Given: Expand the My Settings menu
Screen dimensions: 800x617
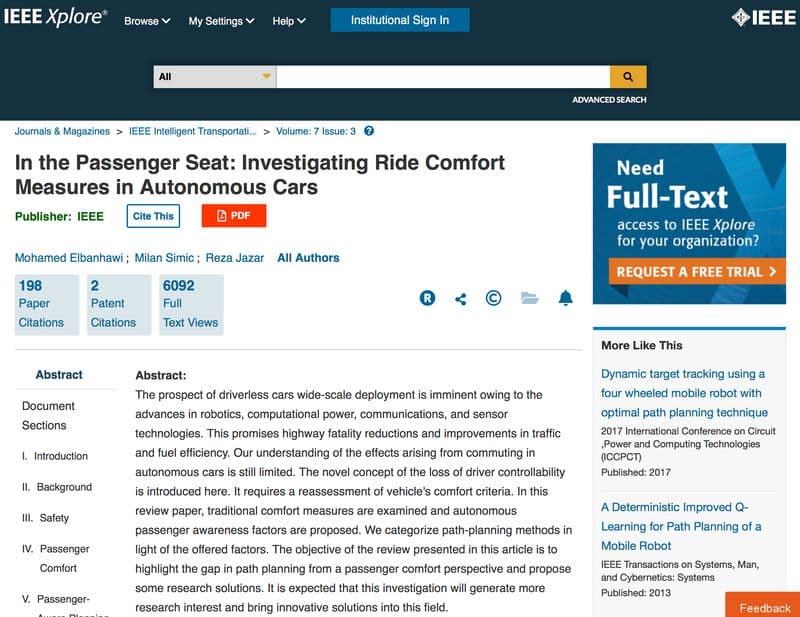Looking at the screenshot, I should (221, 21).
